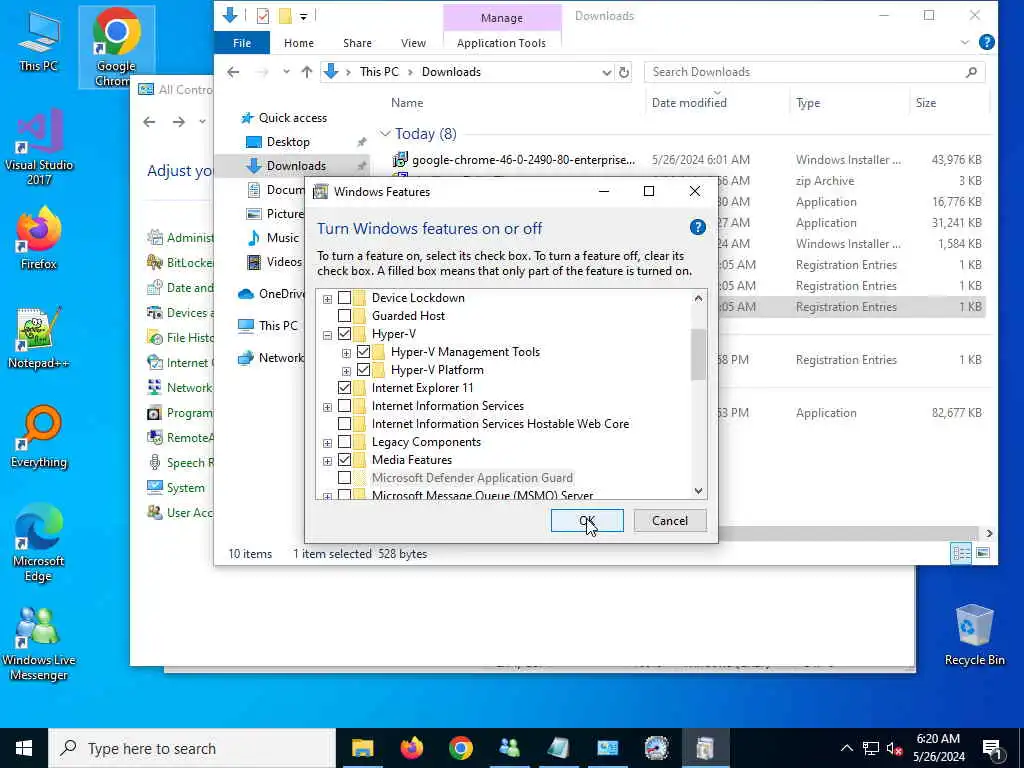
Task: Check Internet Information Services checkbox
Action: pos(344,406)
